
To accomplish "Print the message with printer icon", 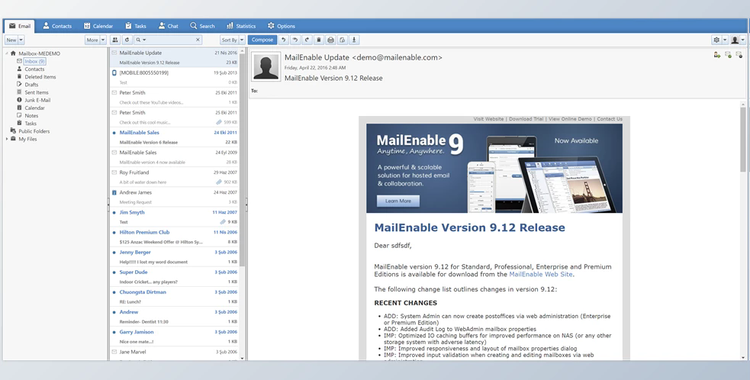I will (x=331, y=40).
